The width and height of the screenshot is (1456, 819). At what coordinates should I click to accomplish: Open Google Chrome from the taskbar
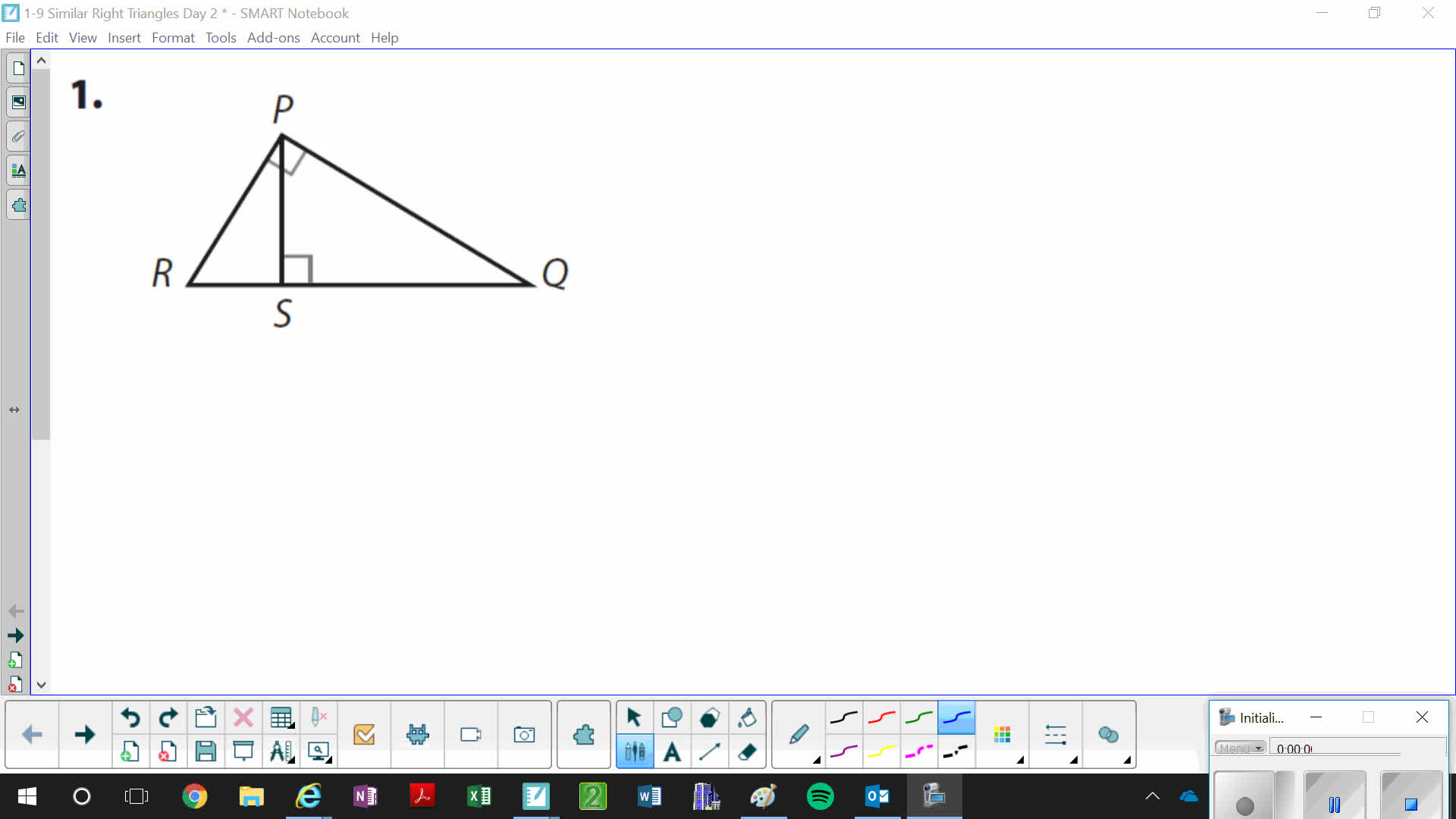click(x=195, y=796)
